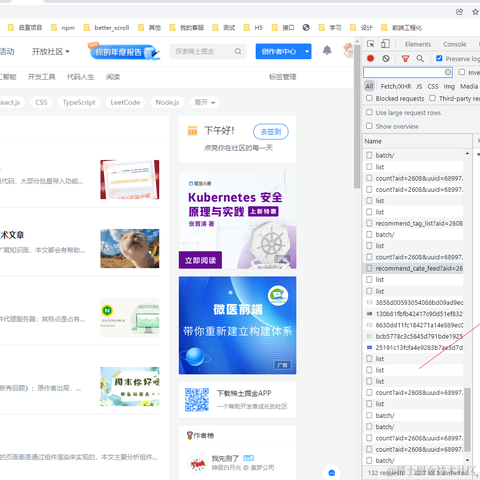480x480 pixels.
Task: Click the request list scrollbar up arrow
Action: tap(467, 154)
